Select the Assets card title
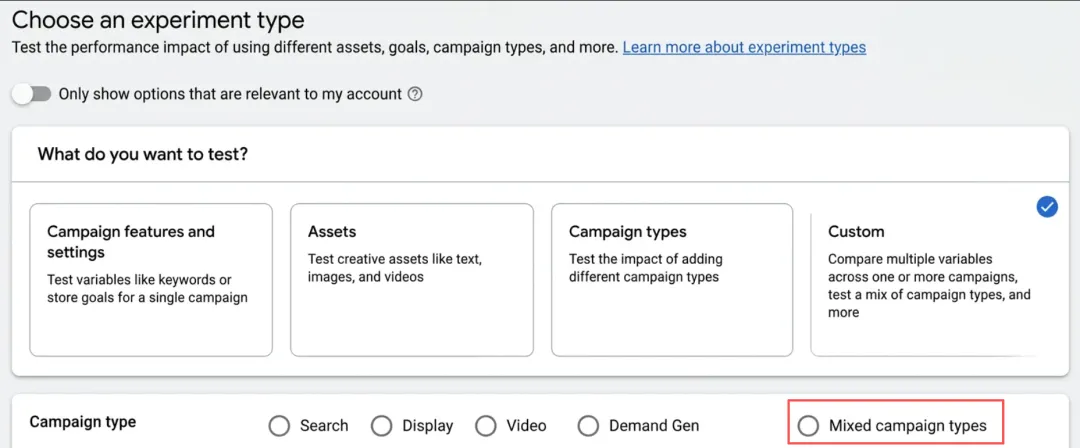This screenshot has height=448, width=1080. pyautogui.click(x=332, y=231)
